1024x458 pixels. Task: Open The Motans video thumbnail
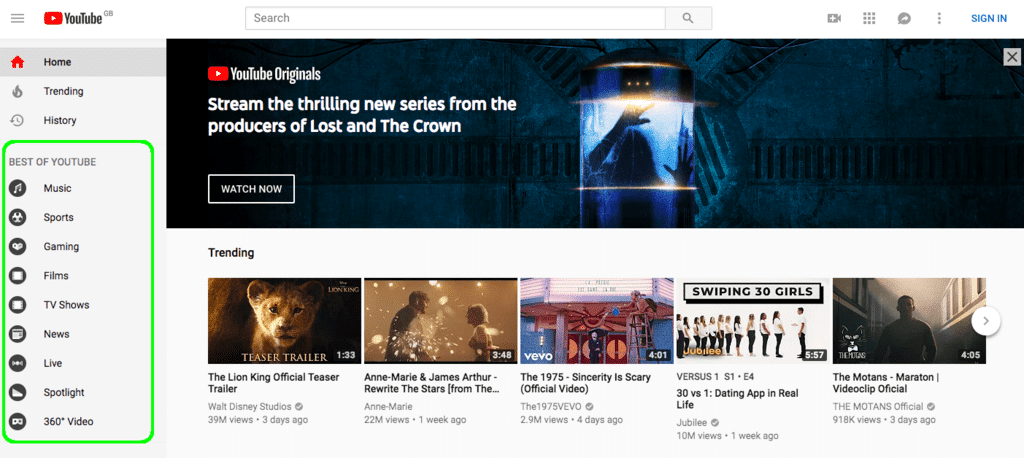click(909, 321)
